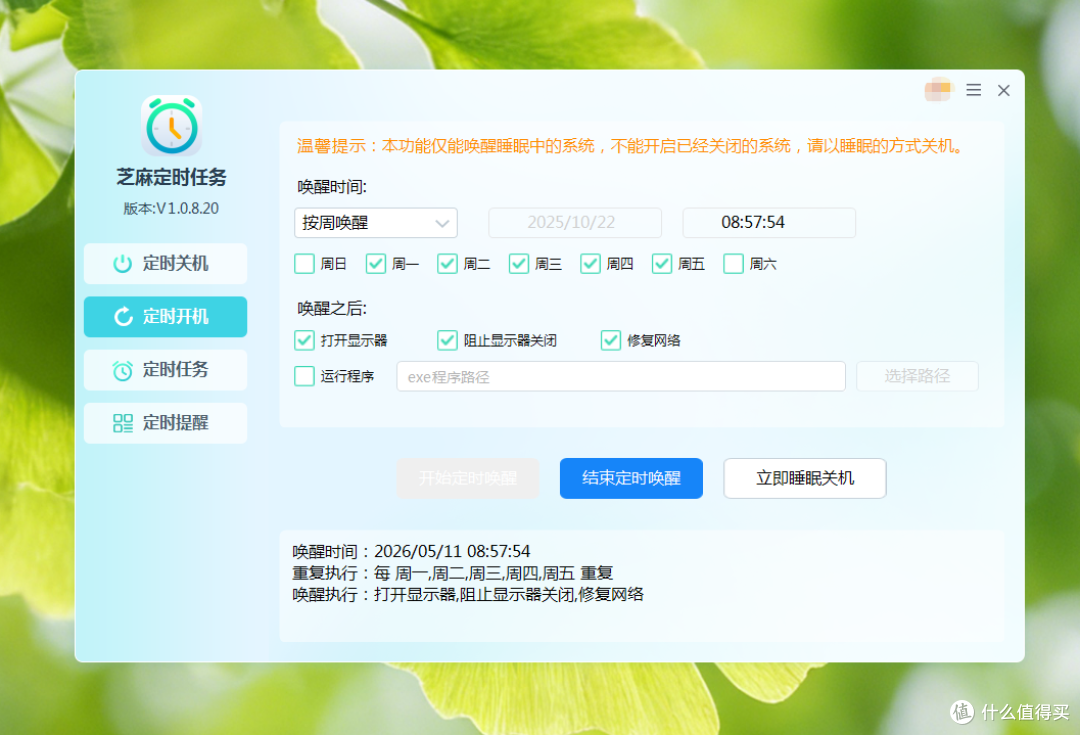Click the 重复执行 status line
The width and height of the screenshot is (1080, 735).
453,573
